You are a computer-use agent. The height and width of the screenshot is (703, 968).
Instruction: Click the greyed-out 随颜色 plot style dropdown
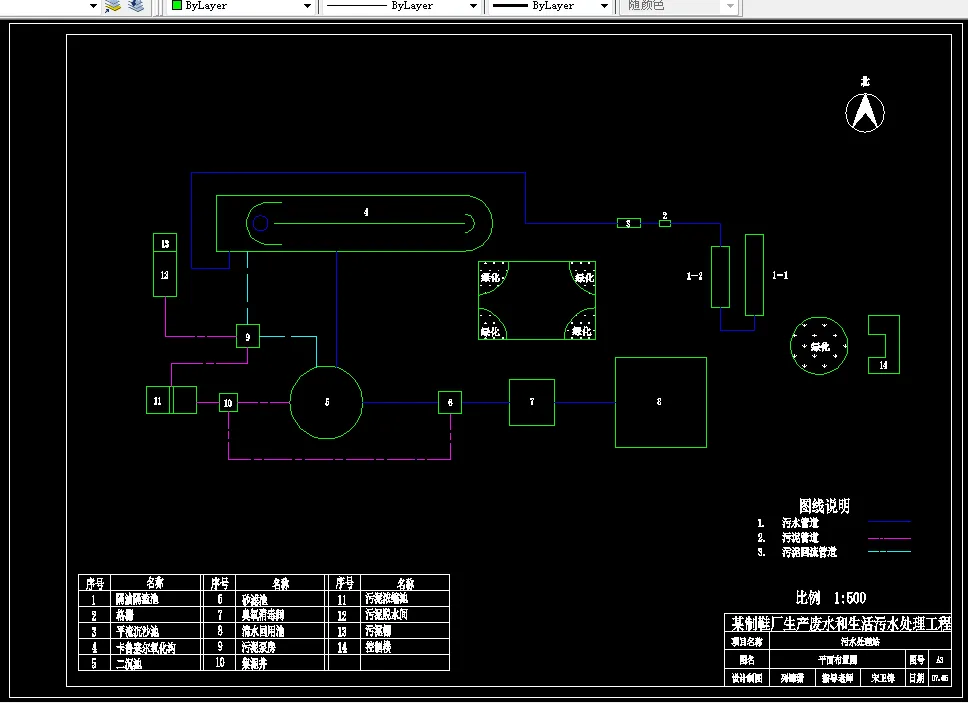(x=679, y=6)
